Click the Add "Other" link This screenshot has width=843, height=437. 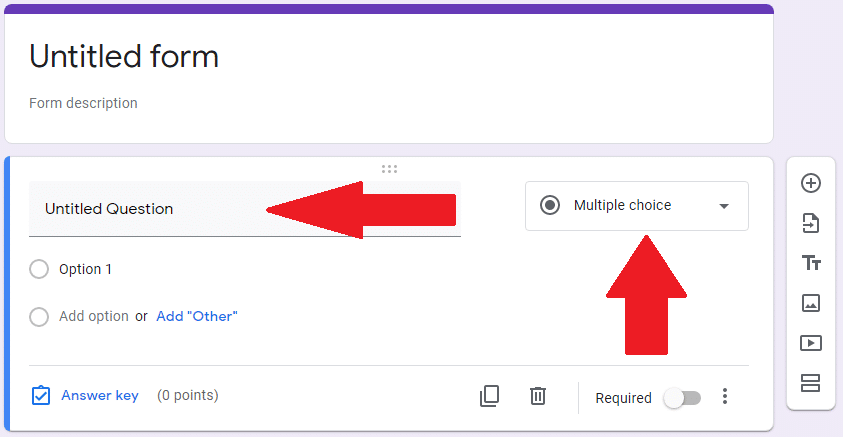(197, 316)
